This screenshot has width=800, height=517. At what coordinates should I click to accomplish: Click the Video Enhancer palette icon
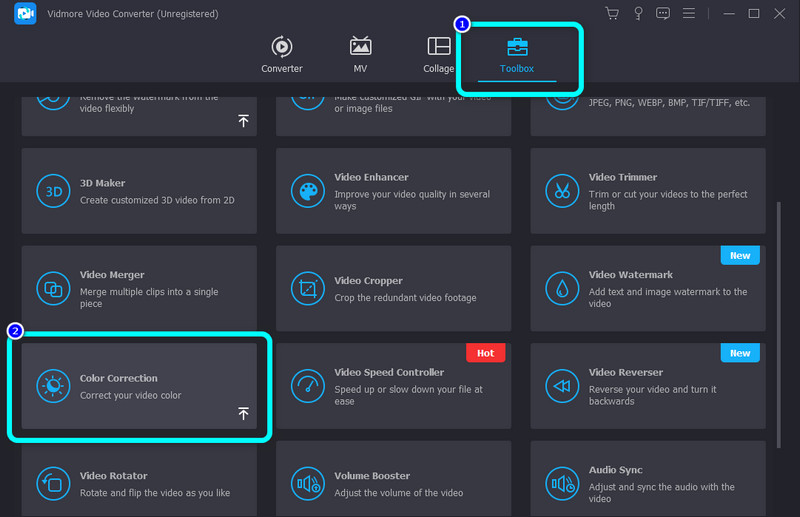(306, 191)
